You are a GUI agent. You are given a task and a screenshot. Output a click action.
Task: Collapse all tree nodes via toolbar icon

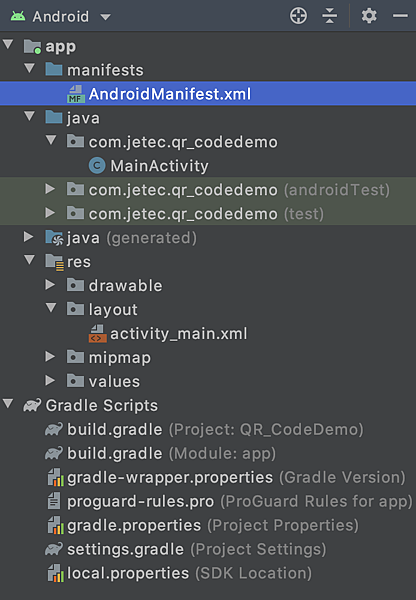(330, 16)
